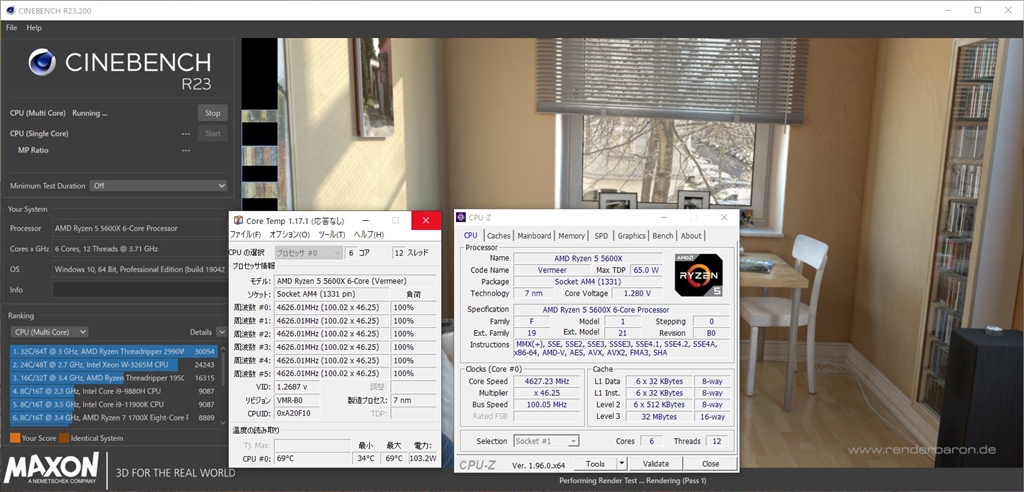
Task: Open the ファイル(F) menu in Core Temp
Action: coord(246,235)
